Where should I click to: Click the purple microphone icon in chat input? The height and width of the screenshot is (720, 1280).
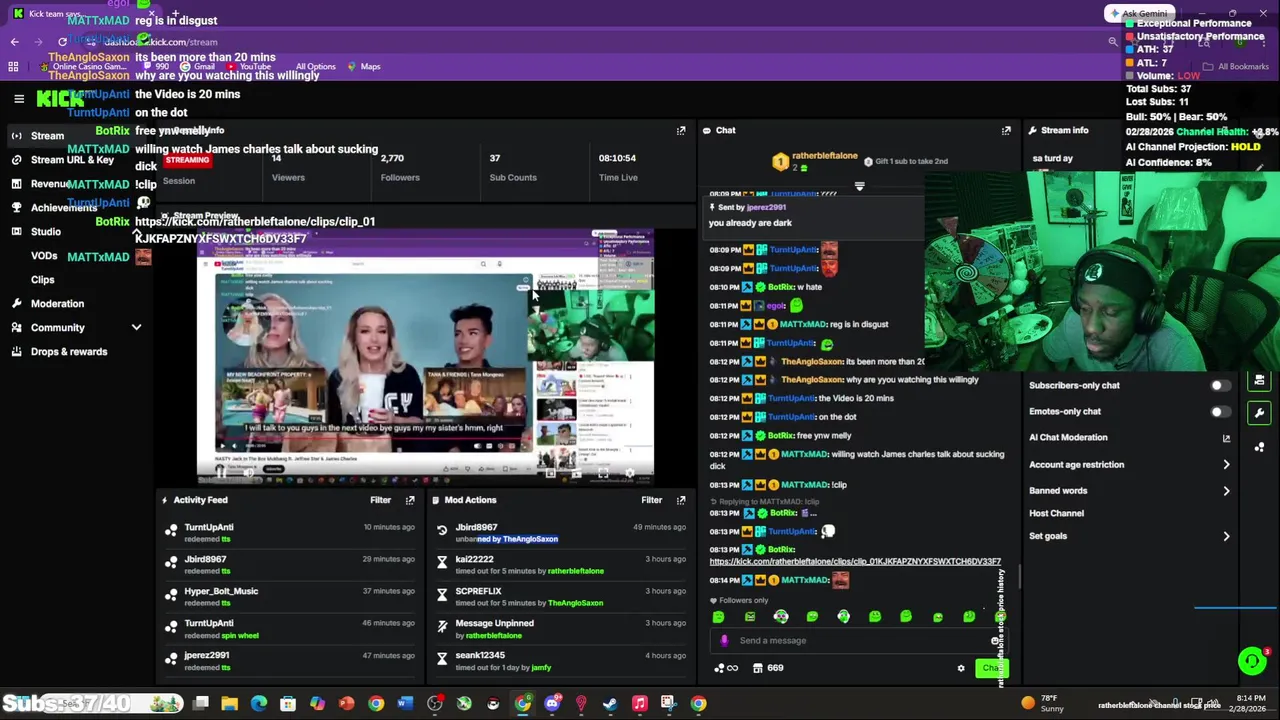pos(725,641)
